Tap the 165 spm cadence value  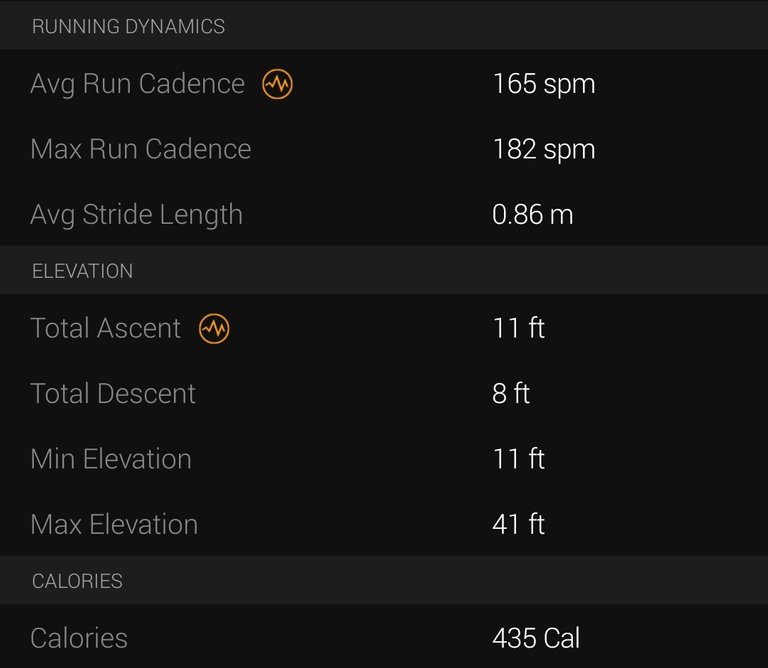click(x=544, y=84)
